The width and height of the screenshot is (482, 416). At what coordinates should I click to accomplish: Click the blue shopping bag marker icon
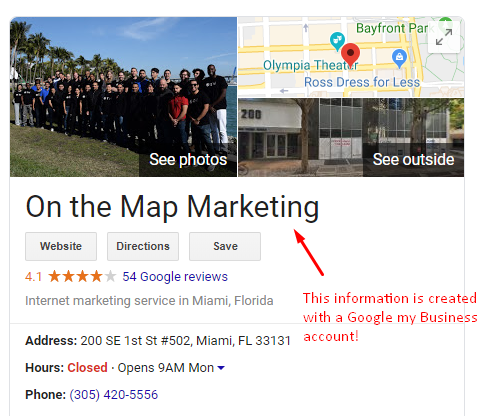[399, 58]
